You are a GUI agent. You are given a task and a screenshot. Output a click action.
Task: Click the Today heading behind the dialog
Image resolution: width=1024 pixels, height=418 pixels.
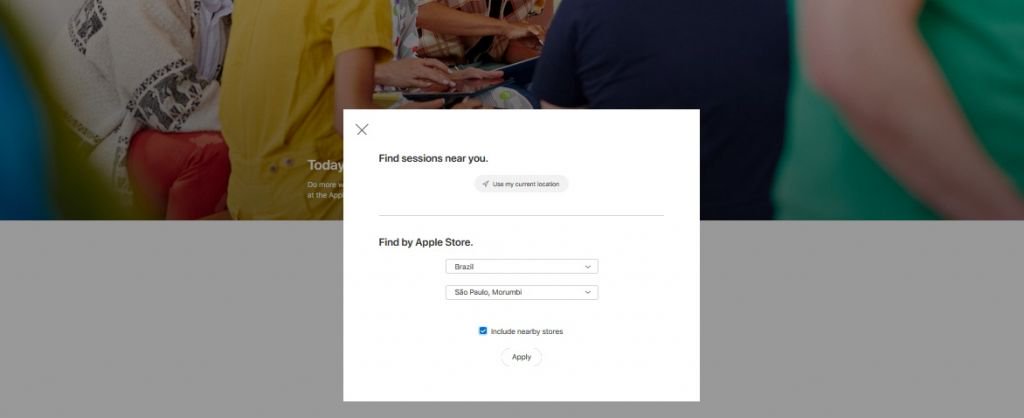coord(325,165)
